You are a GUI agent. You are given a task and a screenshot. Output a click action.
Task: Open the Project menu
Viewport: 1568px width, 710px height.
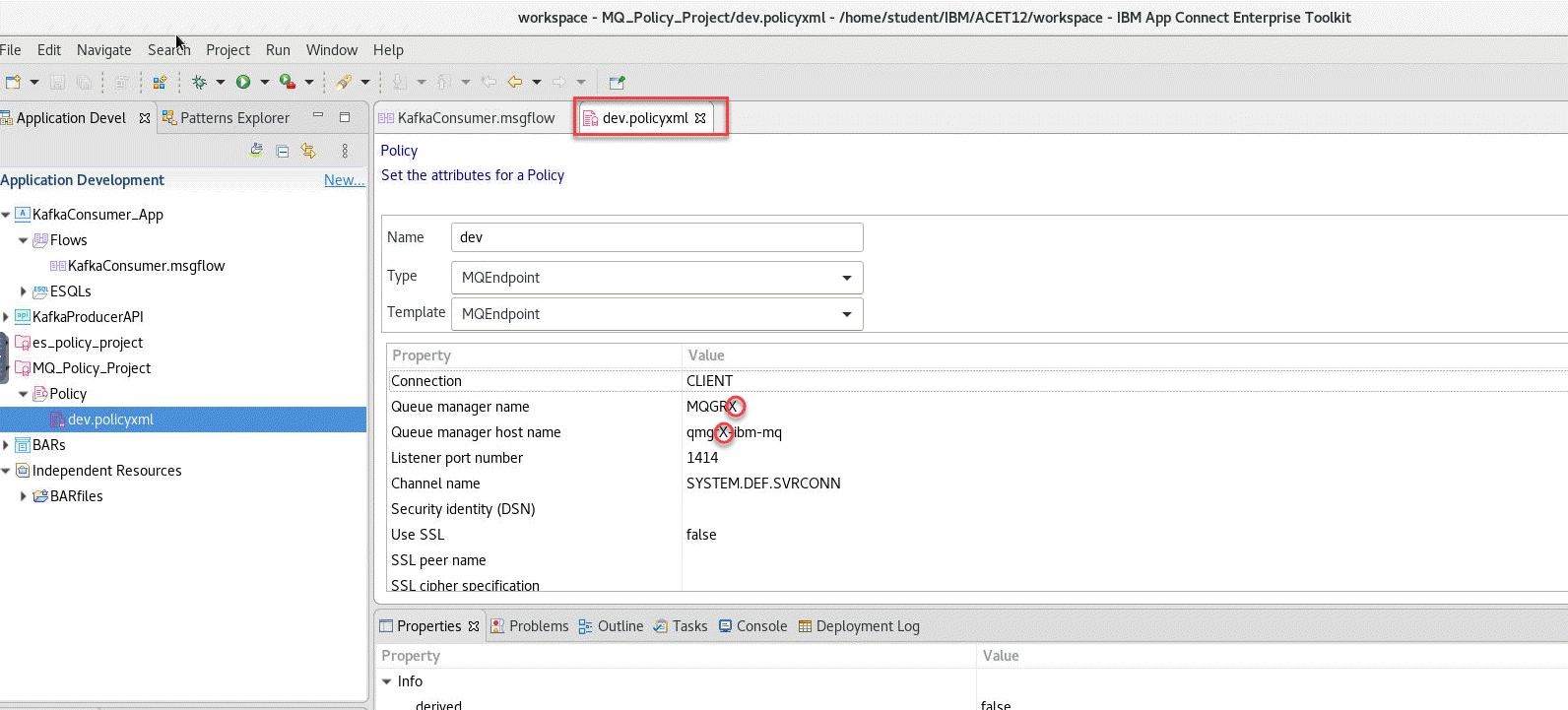[x=228, y=50]
